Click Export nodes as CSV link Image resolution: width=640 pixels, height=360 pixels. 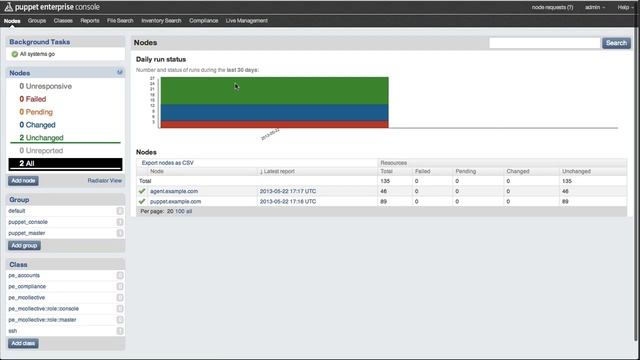coord(168,163)
